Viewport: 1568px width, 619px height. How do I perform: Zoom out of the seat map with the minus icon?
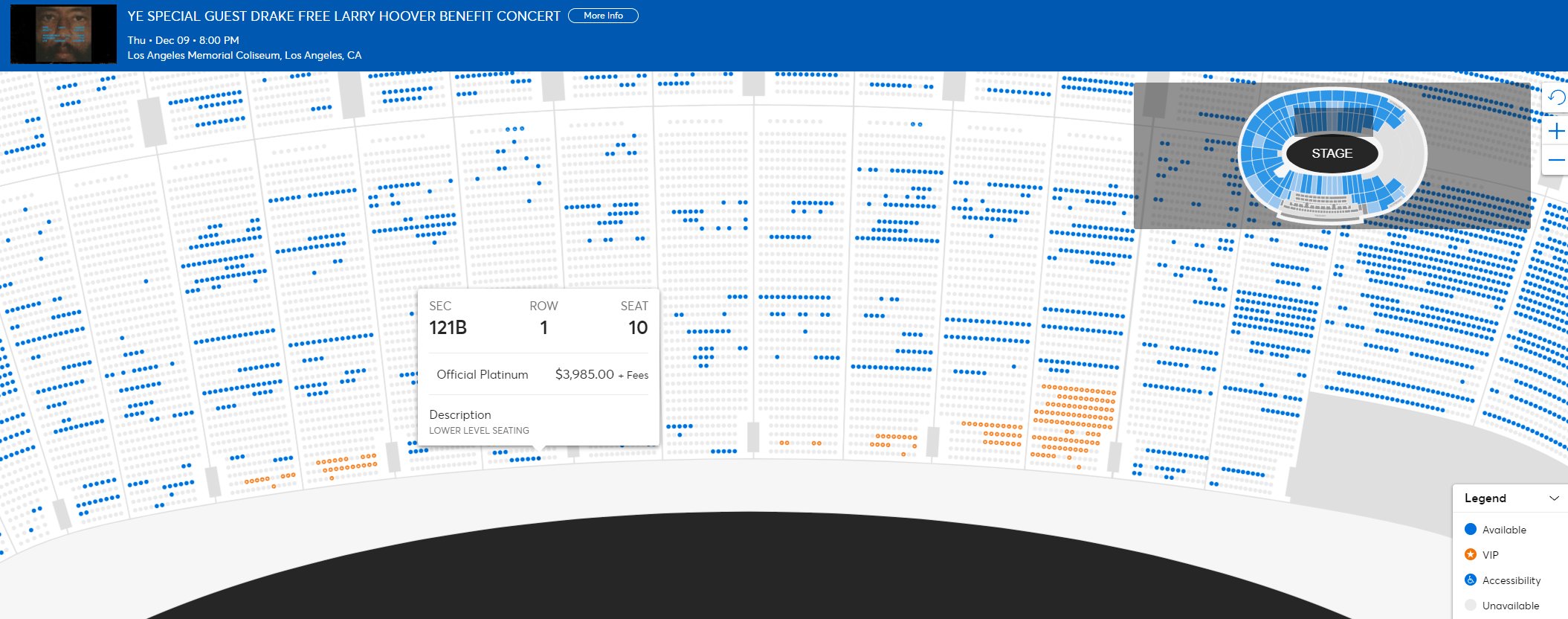(x=1557, y=160)
